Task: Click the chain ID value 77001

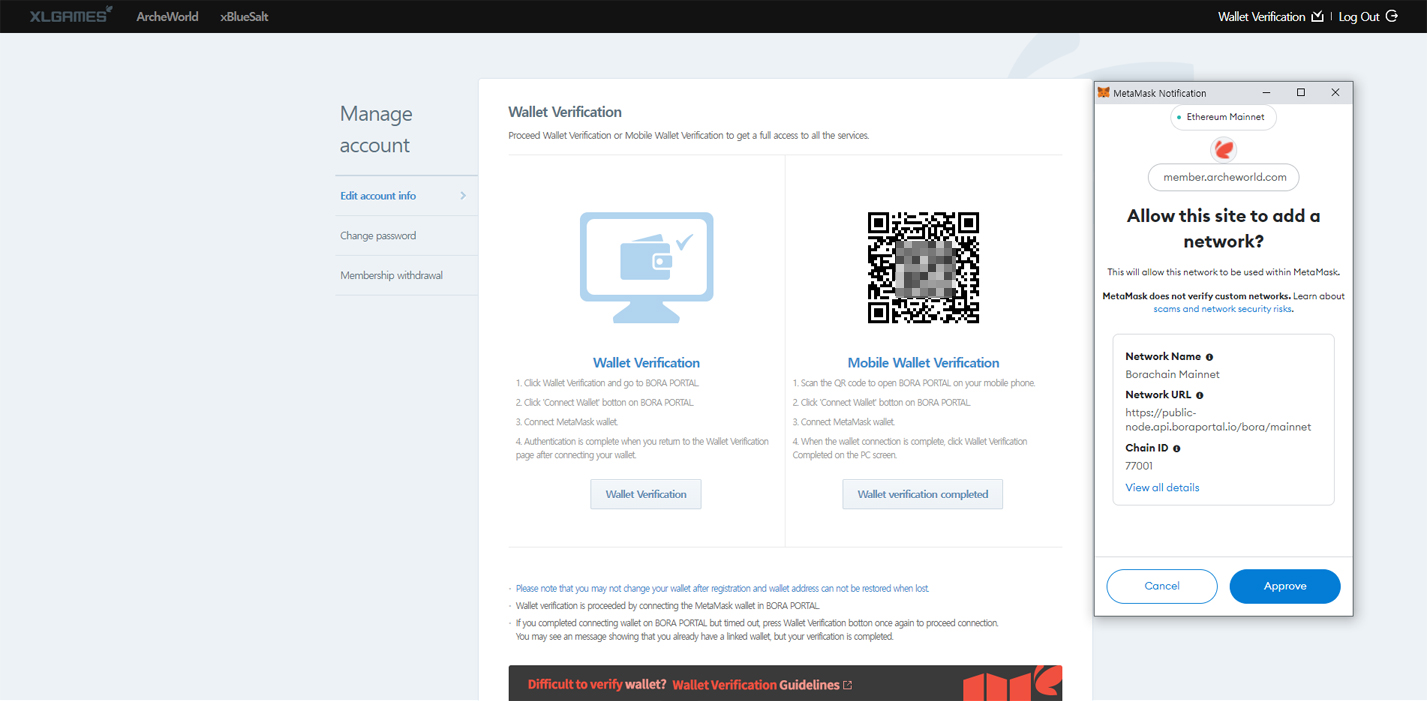Action: 1139,466
